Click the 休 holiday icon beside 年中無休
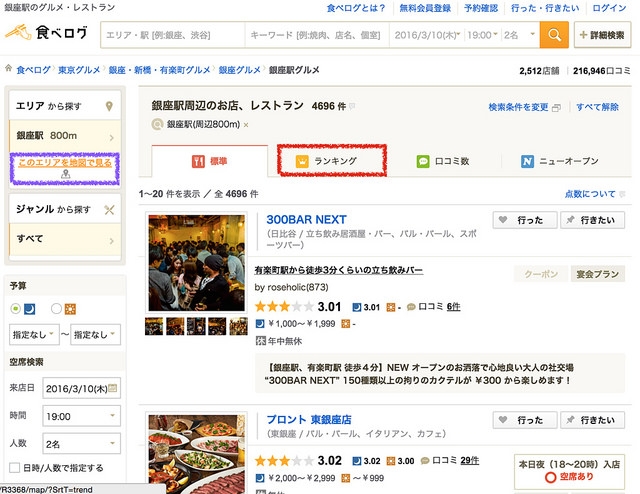Screen dimensions: 640x494 [x=261, y=340]
